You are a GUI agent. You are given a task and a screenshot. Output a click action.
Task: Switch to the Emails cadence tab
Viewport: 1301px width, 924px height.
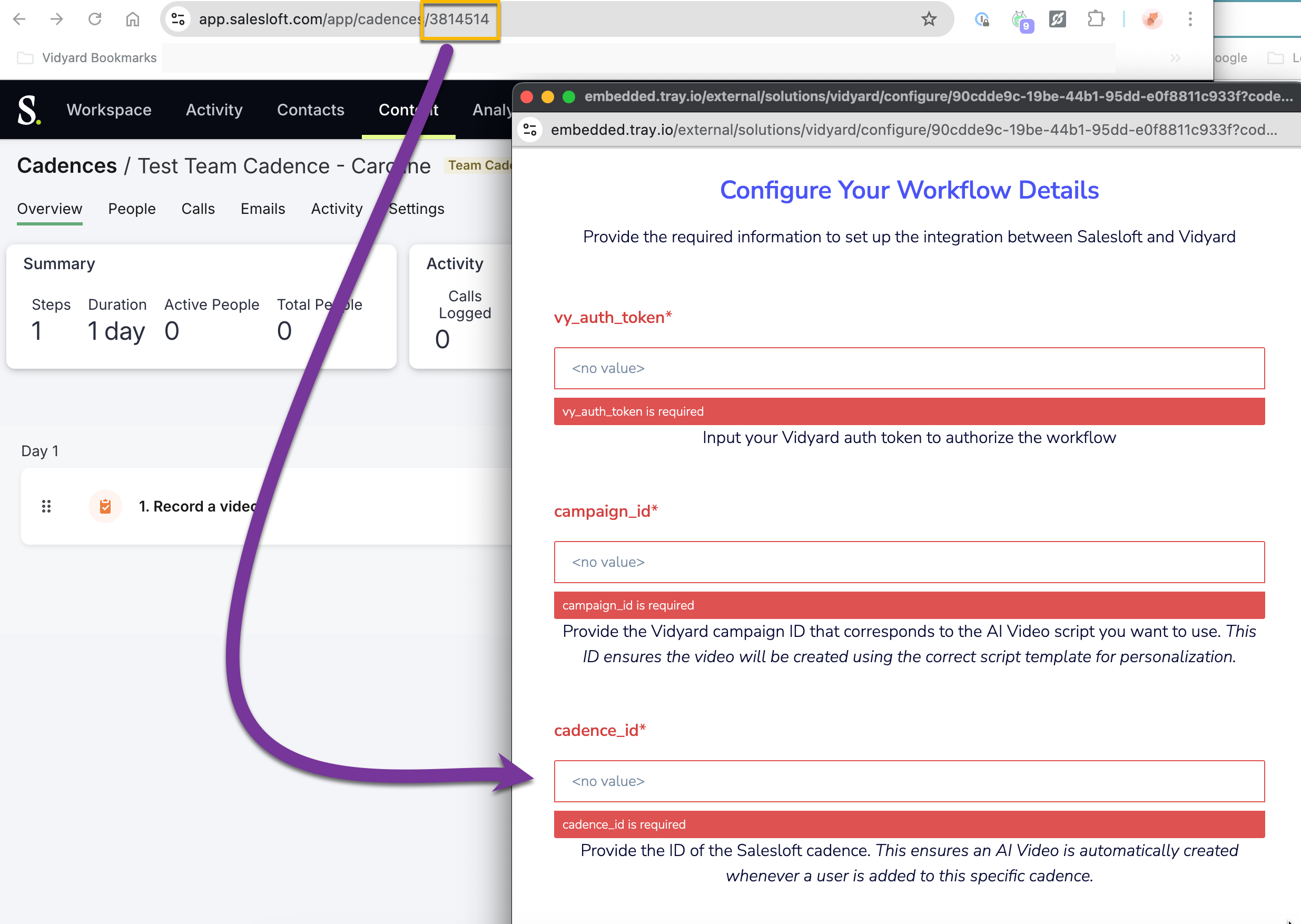point(263,209)
